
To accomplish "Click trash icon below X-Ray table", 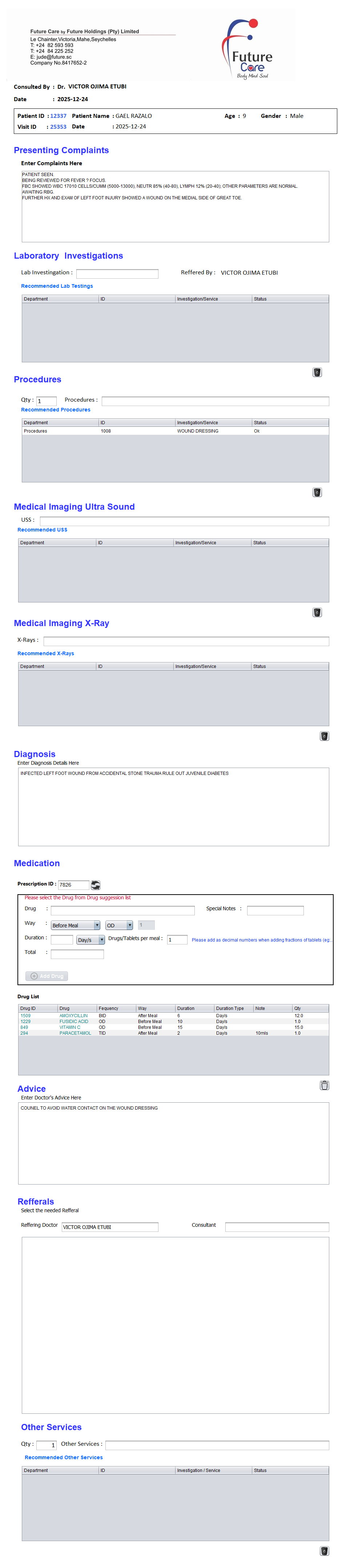I will [324, 735].
